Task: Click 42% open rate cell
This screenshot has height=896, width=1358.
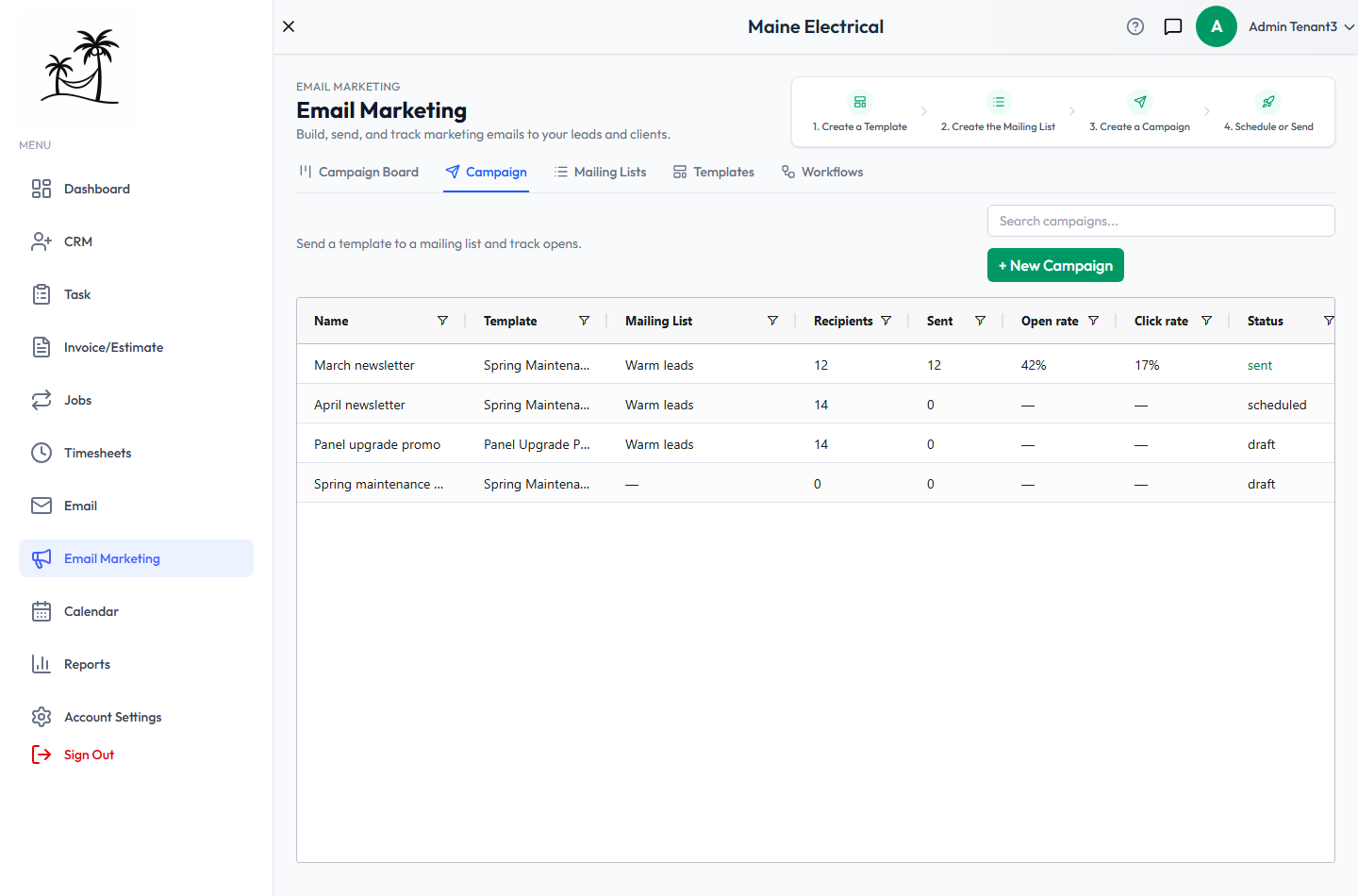Action: 1034,365
